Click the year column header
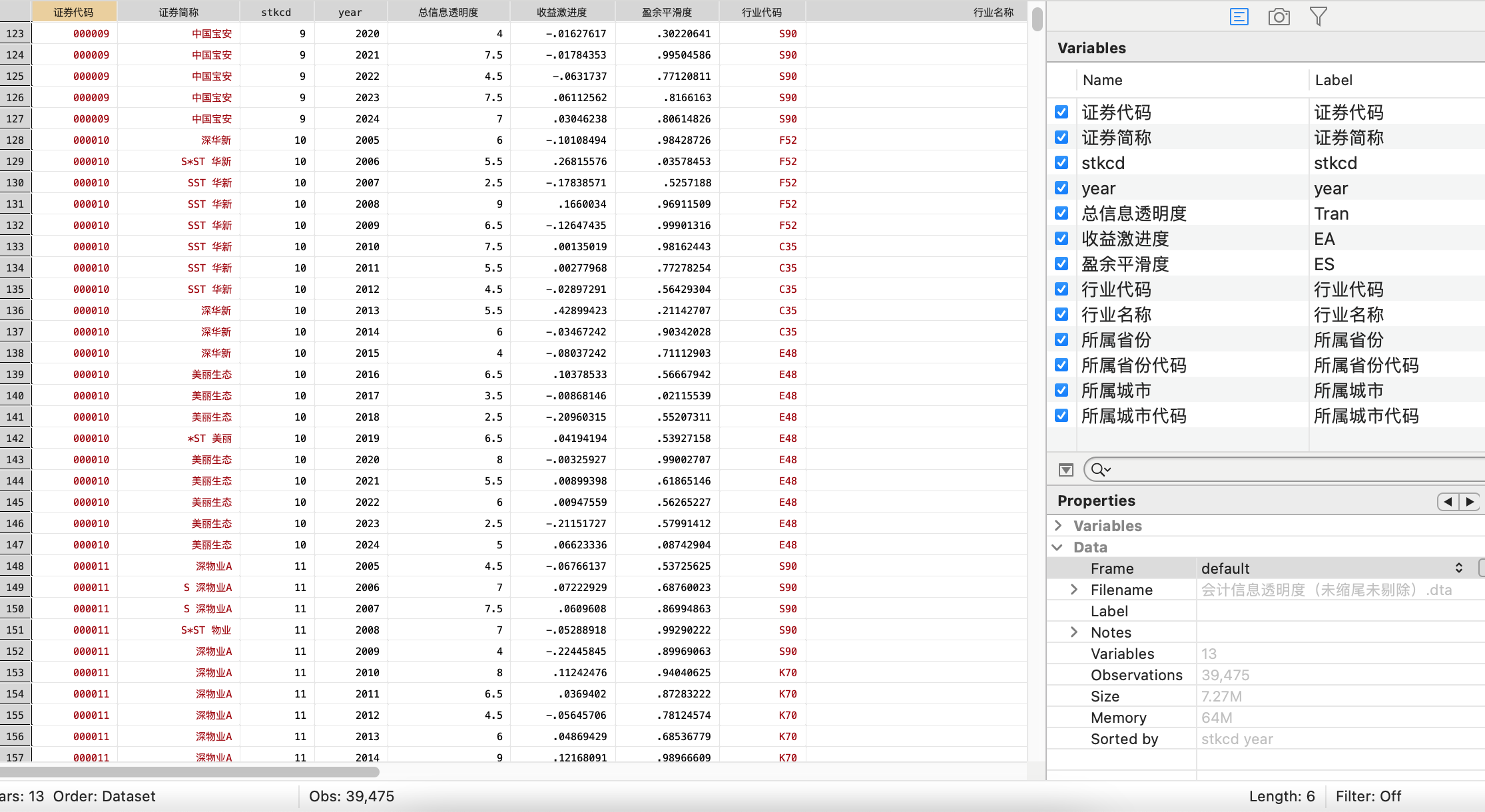The width and height of the screenshot is (1485, 812). tap(350, 12)
